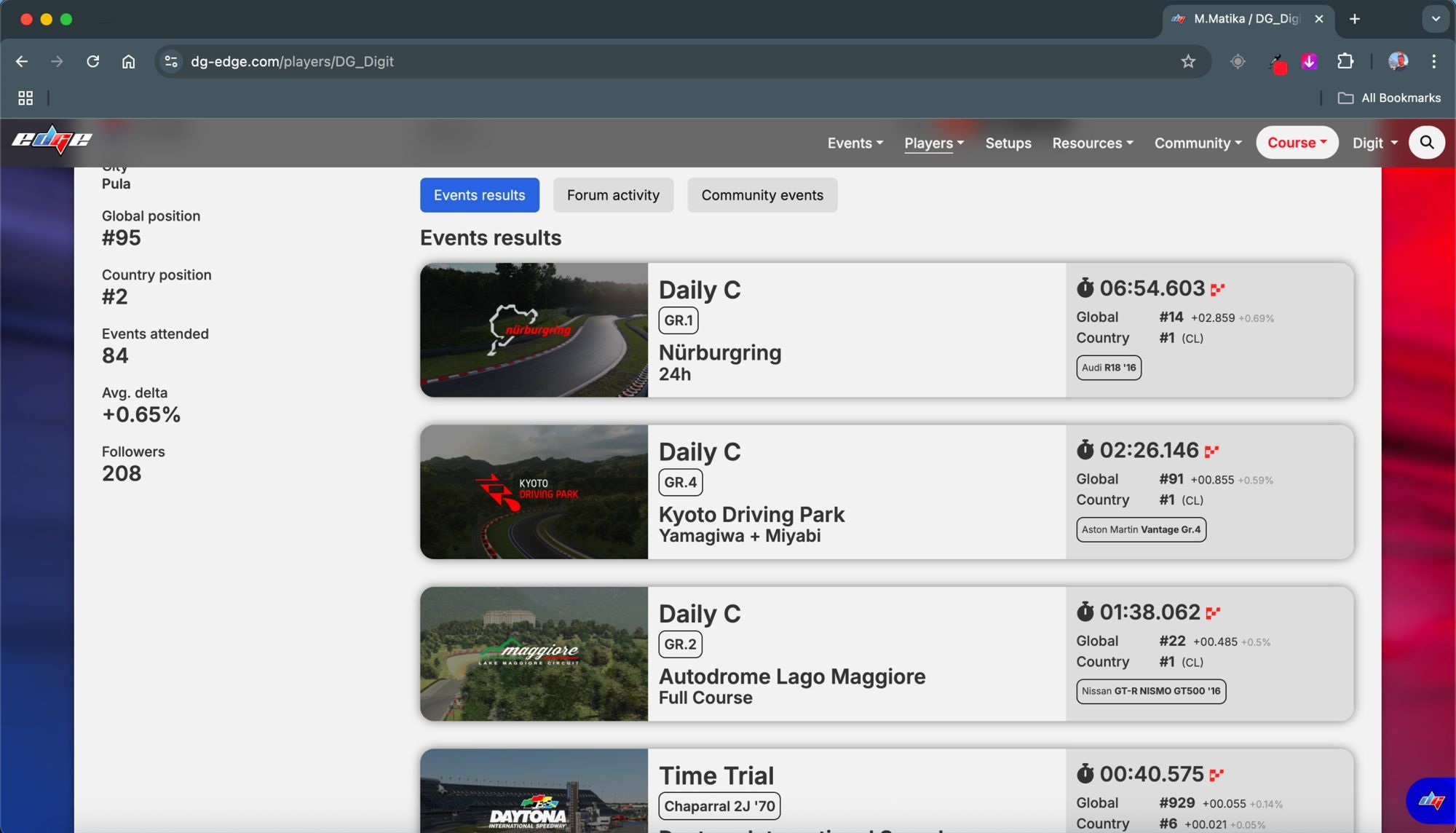Expand the Resources dropdown menu
Image resolution: width=1456 pixels, height=833 pixels.
[x=1093, y=143]
